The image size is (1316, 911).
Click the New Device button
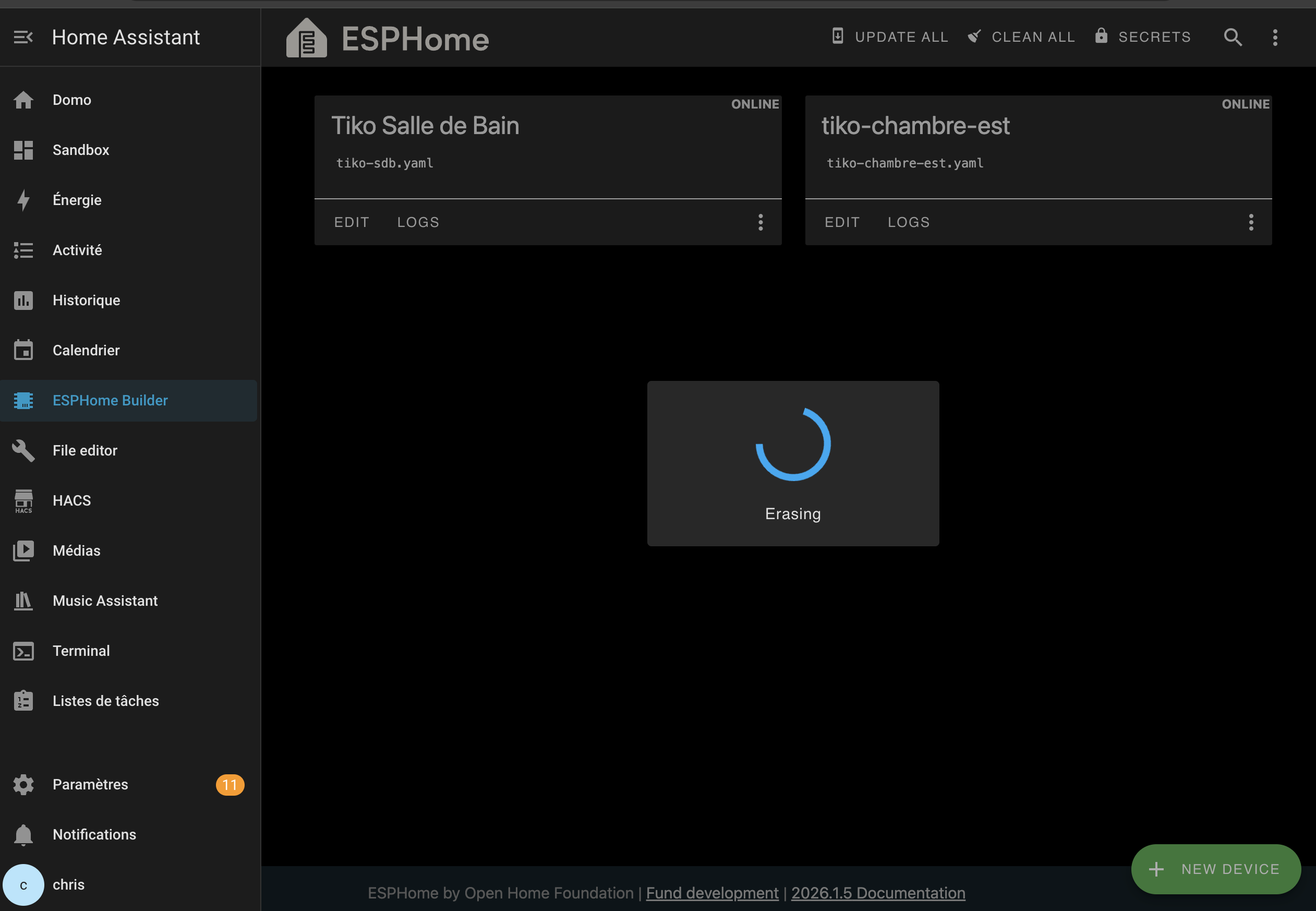(1215, 869)
